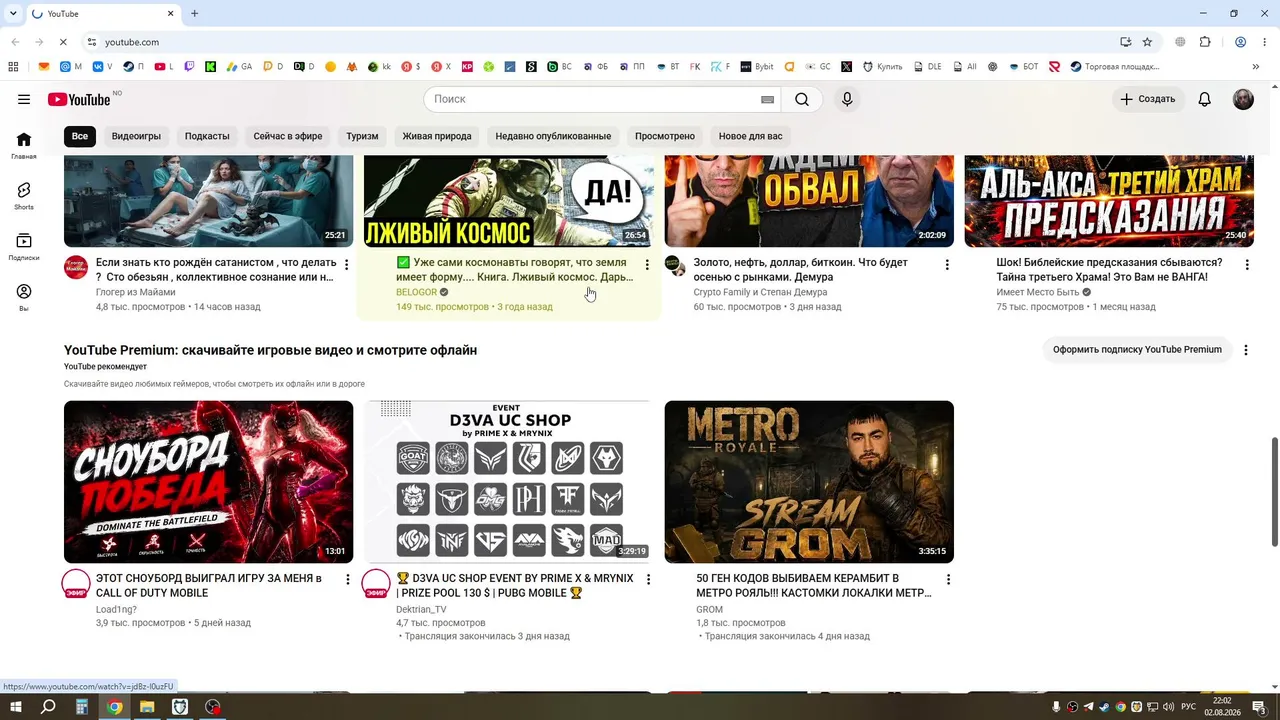Open Shorts in the left sidebar
This screenshot has height=720, width=1280.
click(24, 196)
